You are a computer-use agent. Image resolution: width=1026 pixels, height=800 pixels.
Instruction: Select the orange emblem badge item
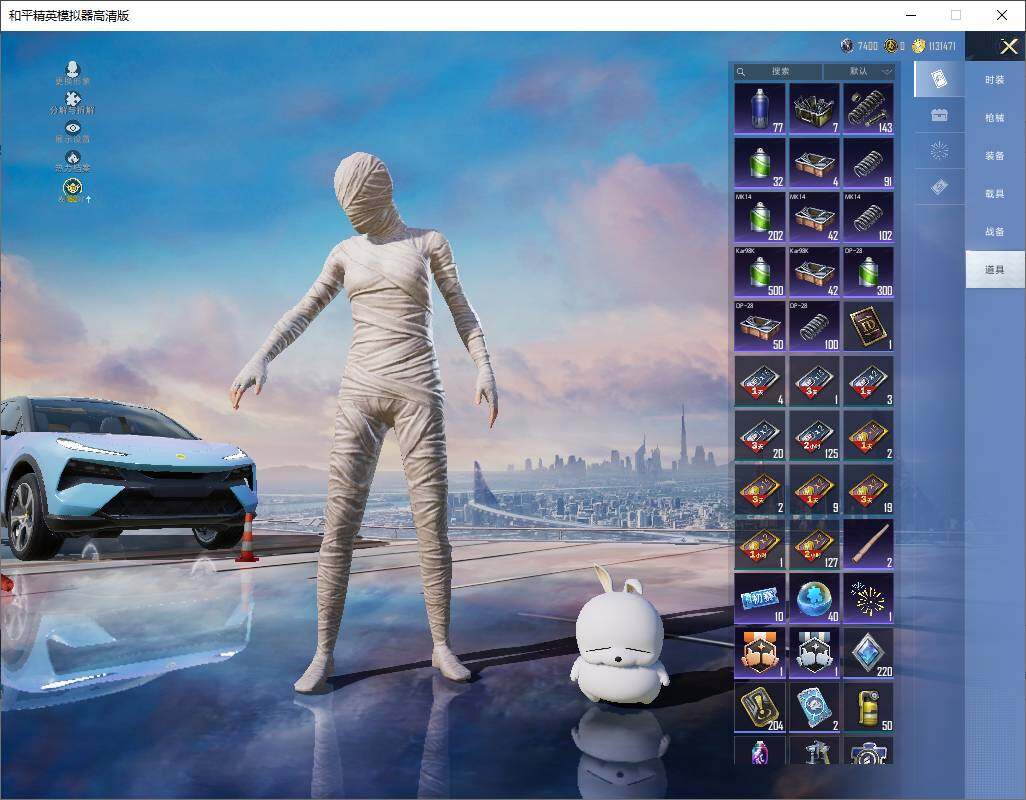pos(760,653)
